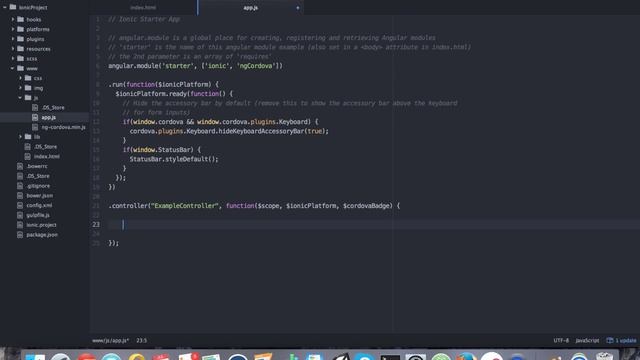The width and height of the screenshot is (640, 360).
Task: Click the css folder icon
Action: coord(28,78)
